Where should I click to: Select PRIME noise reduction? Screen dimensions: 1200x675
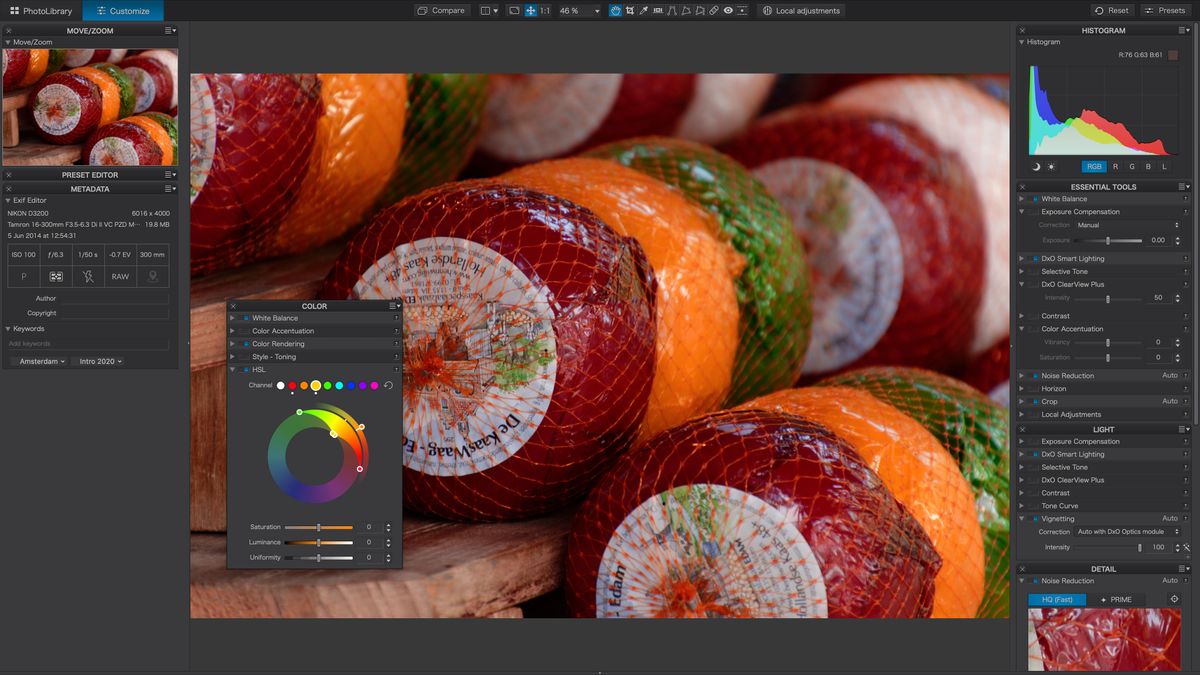pos(1116,599)
